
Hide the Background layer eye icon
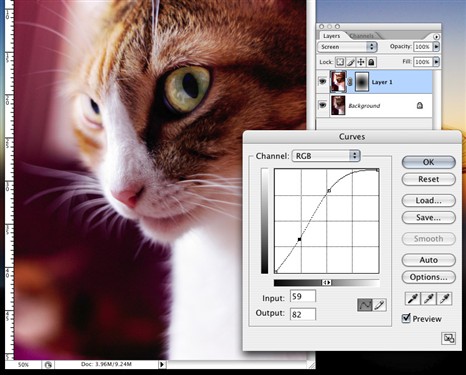(322, 105)
